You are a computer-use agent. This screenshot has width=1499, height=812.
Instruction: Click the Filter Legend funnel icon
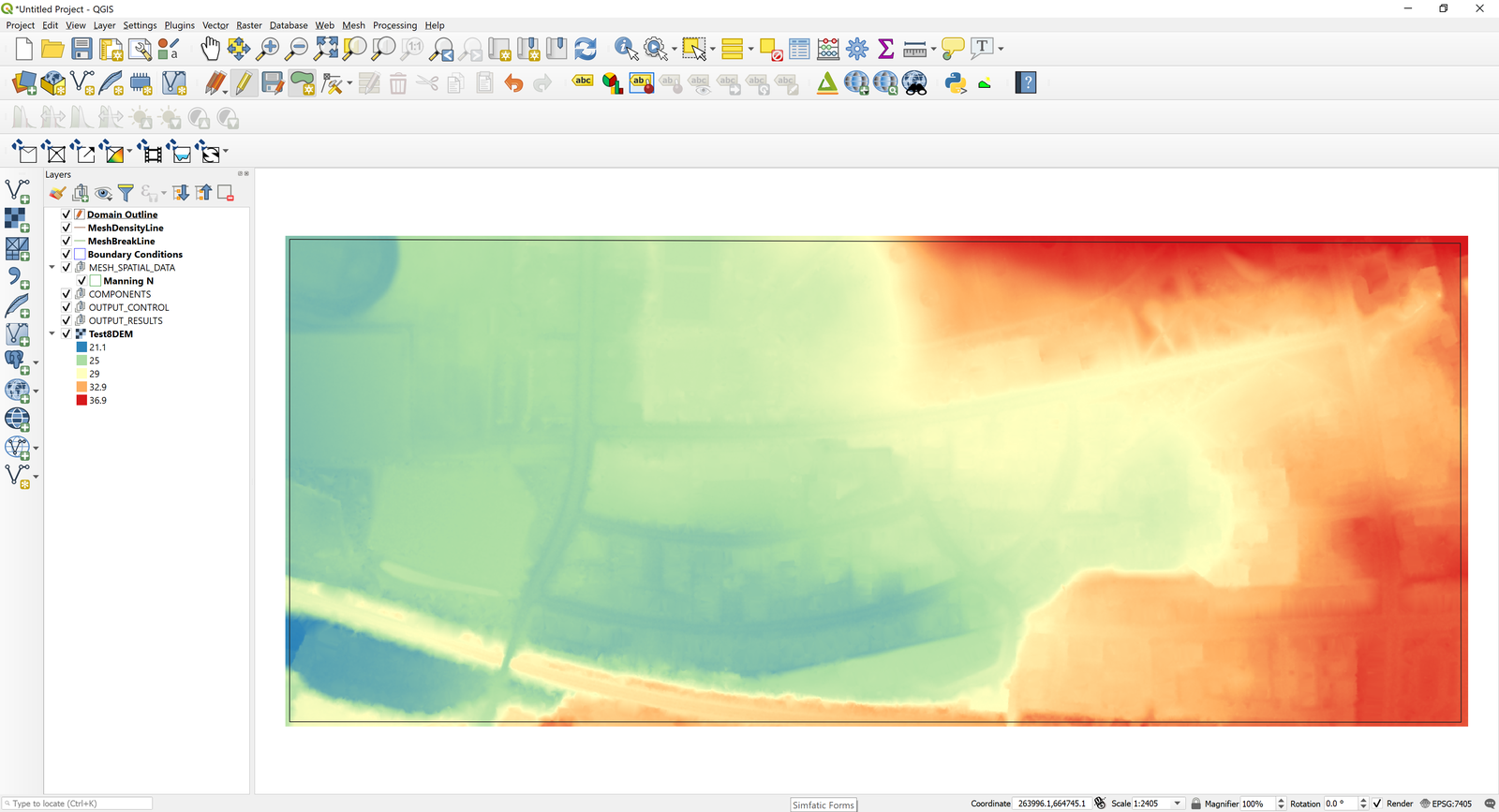126,193
